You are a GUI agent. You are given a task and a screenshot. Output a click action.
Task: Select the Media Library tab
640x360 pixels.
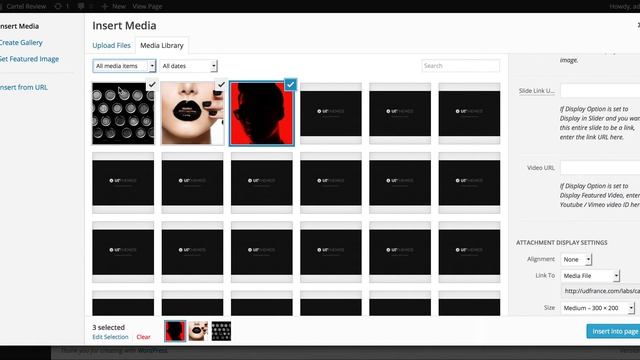(162, 45)
